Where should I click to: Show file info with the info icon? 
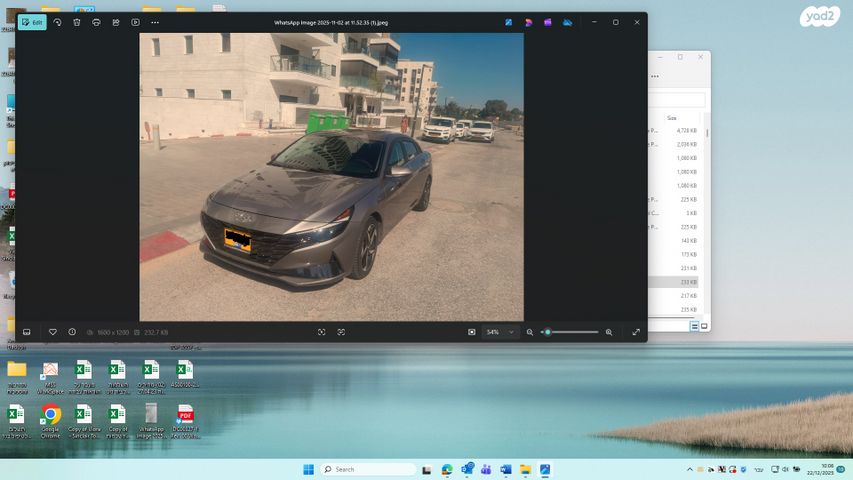(x=72, y=332)
